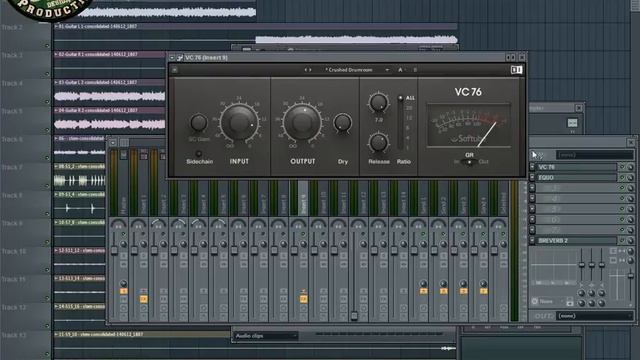Click the FX panel EQ graph

pos(553,265)
